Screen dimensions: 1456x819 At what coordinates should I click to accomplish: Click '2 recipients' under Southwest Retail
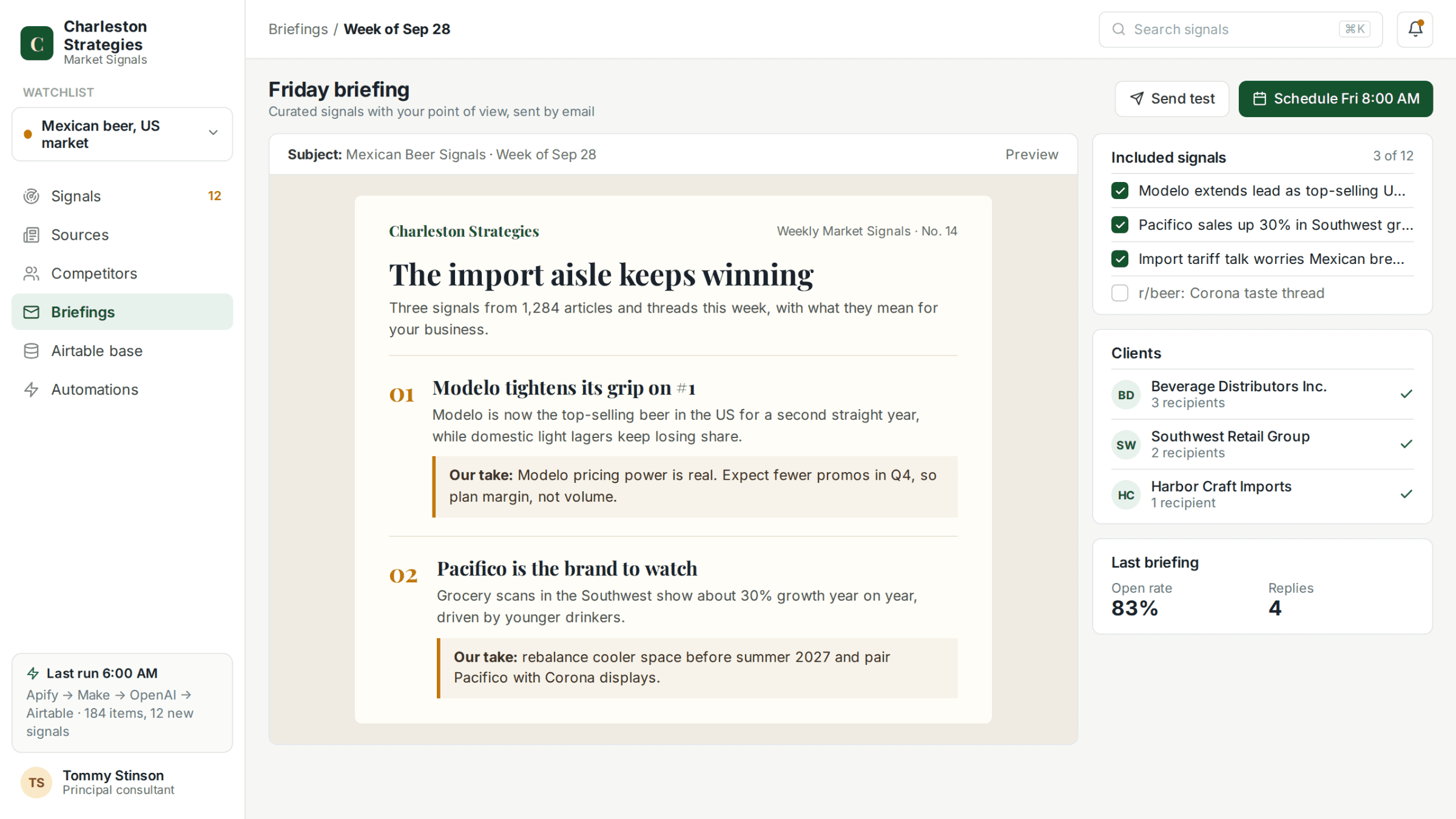(1188, 453)
